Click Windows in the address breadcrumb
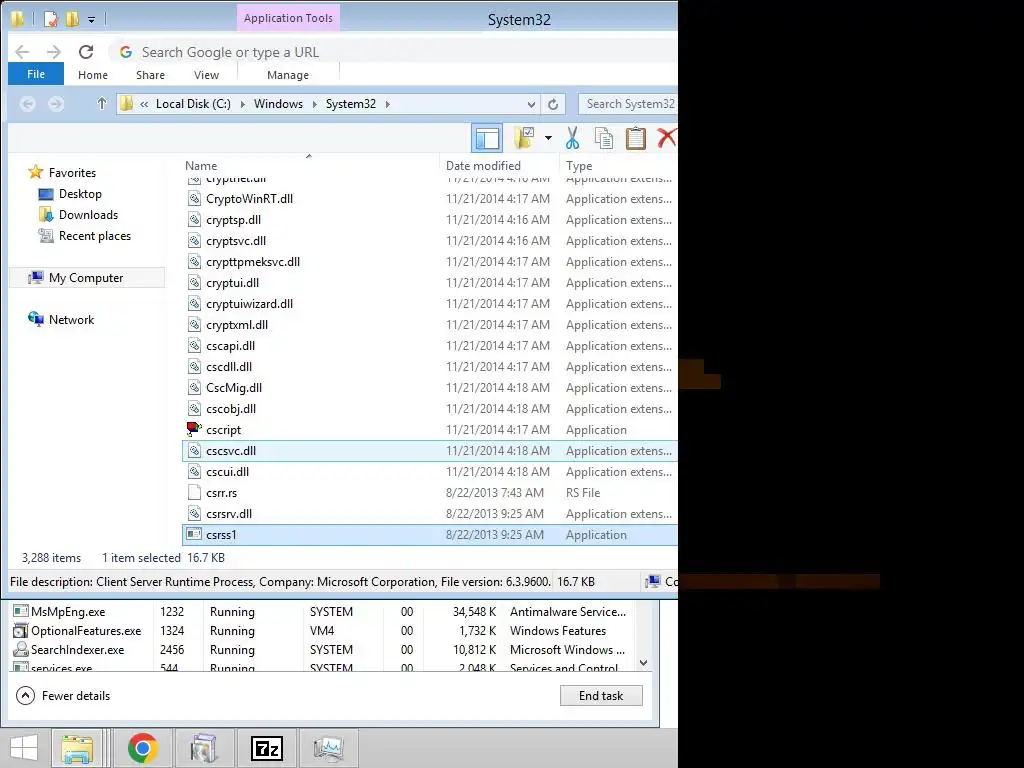Viewport: 1024px width, 768px height. point(278,104)
